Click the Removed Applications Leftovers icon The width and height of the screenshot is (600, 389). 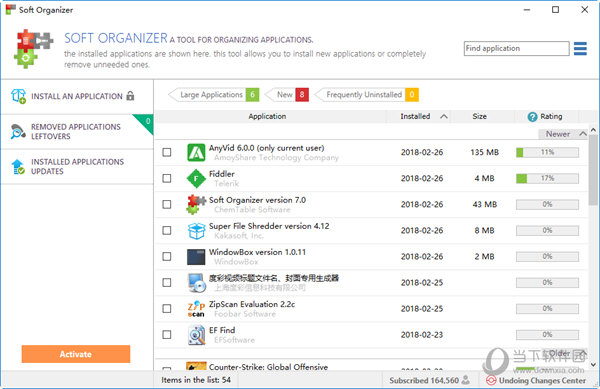[x=18, y=132]
